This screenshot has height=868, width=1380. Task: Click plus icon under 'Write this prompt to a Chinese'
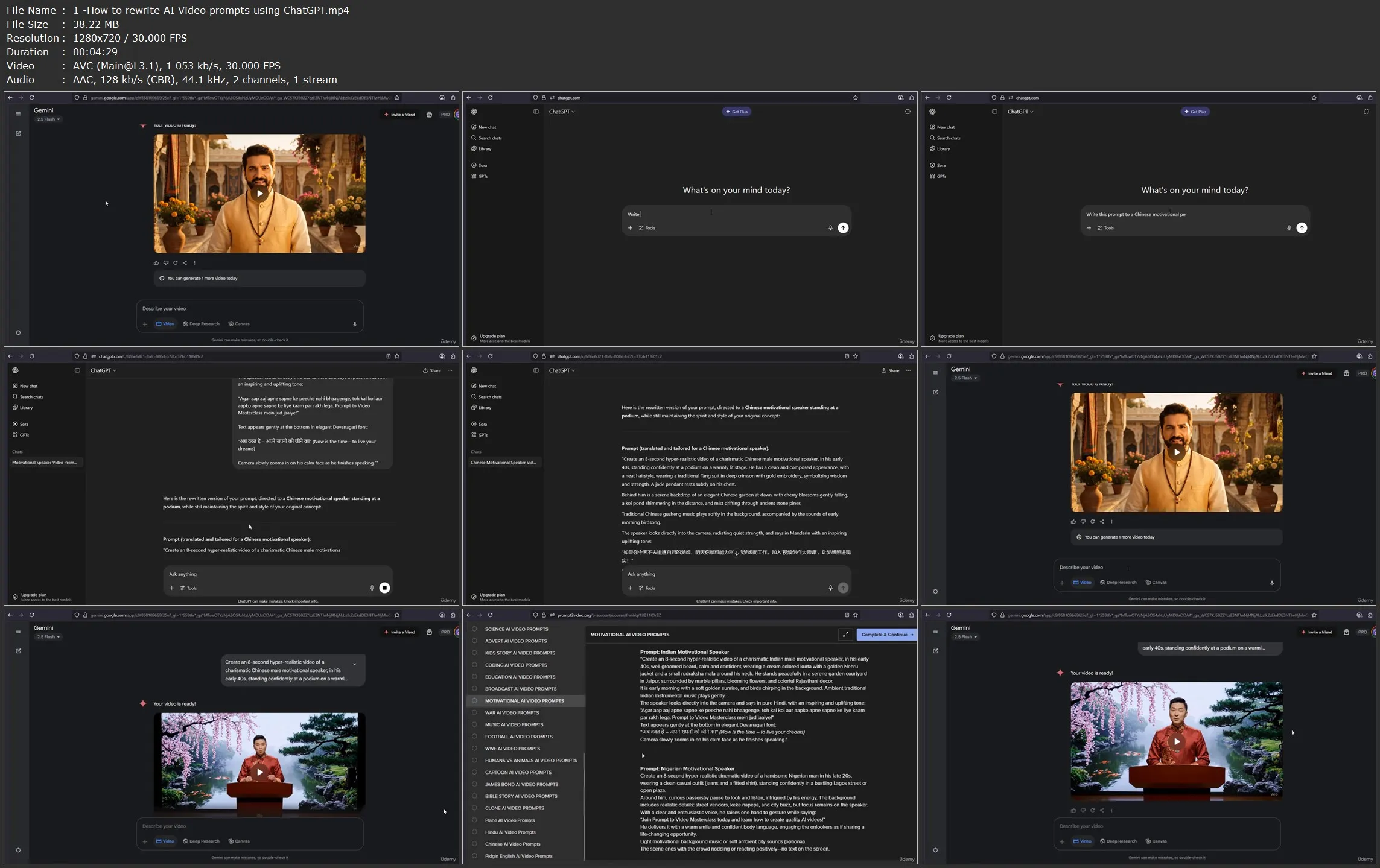[x=1089, y=228]
